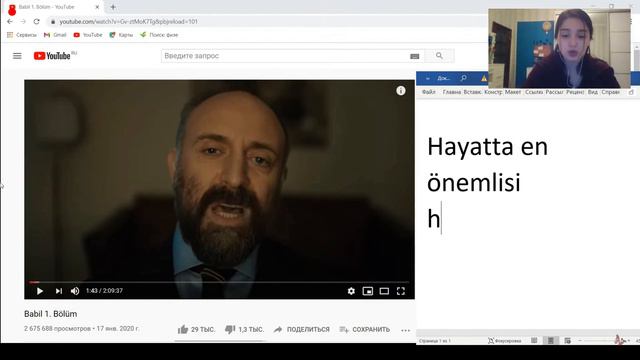Expand Word quick access toolbar dropdown
The image size is (640, 360).
click(x=427, y=78)
